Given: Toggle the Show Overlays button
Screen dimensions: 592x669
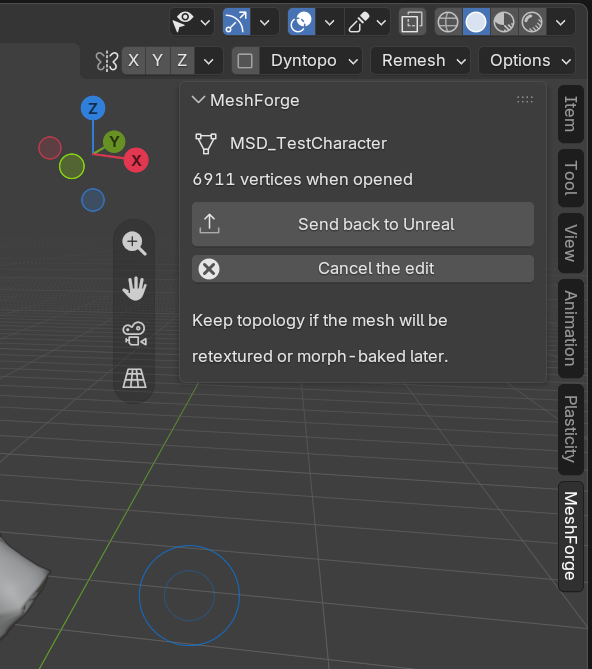Looking at the screenshot, I should [302, 21].
